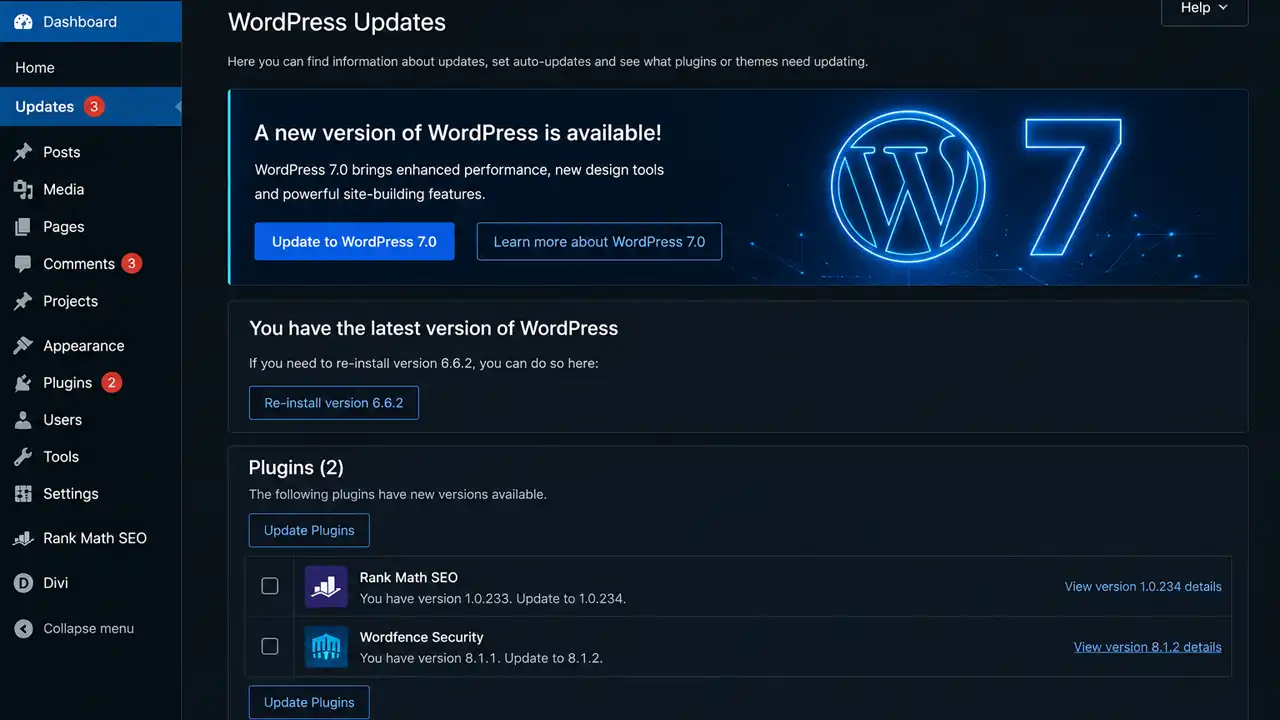Click the Appearance paintbrush icon
This screenshot has width=1280, height=720.
point(23,346)
